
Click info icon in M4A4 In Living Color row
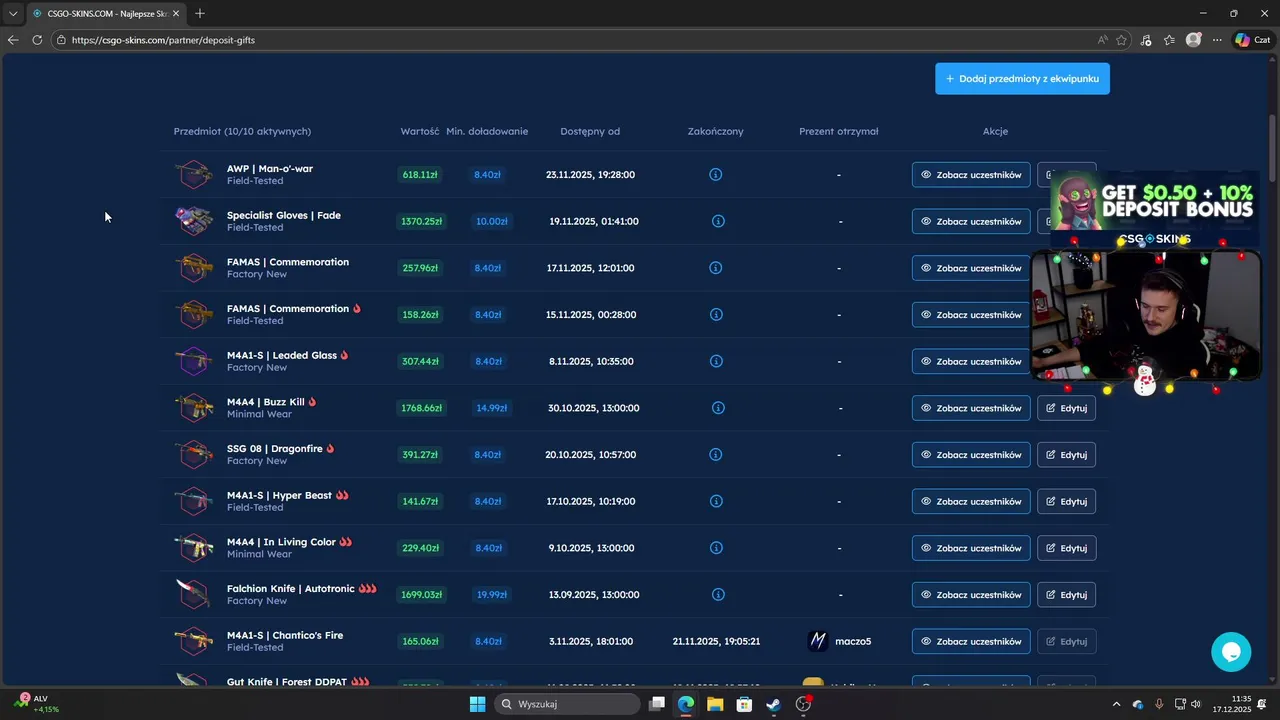click(x=715, y=548)
